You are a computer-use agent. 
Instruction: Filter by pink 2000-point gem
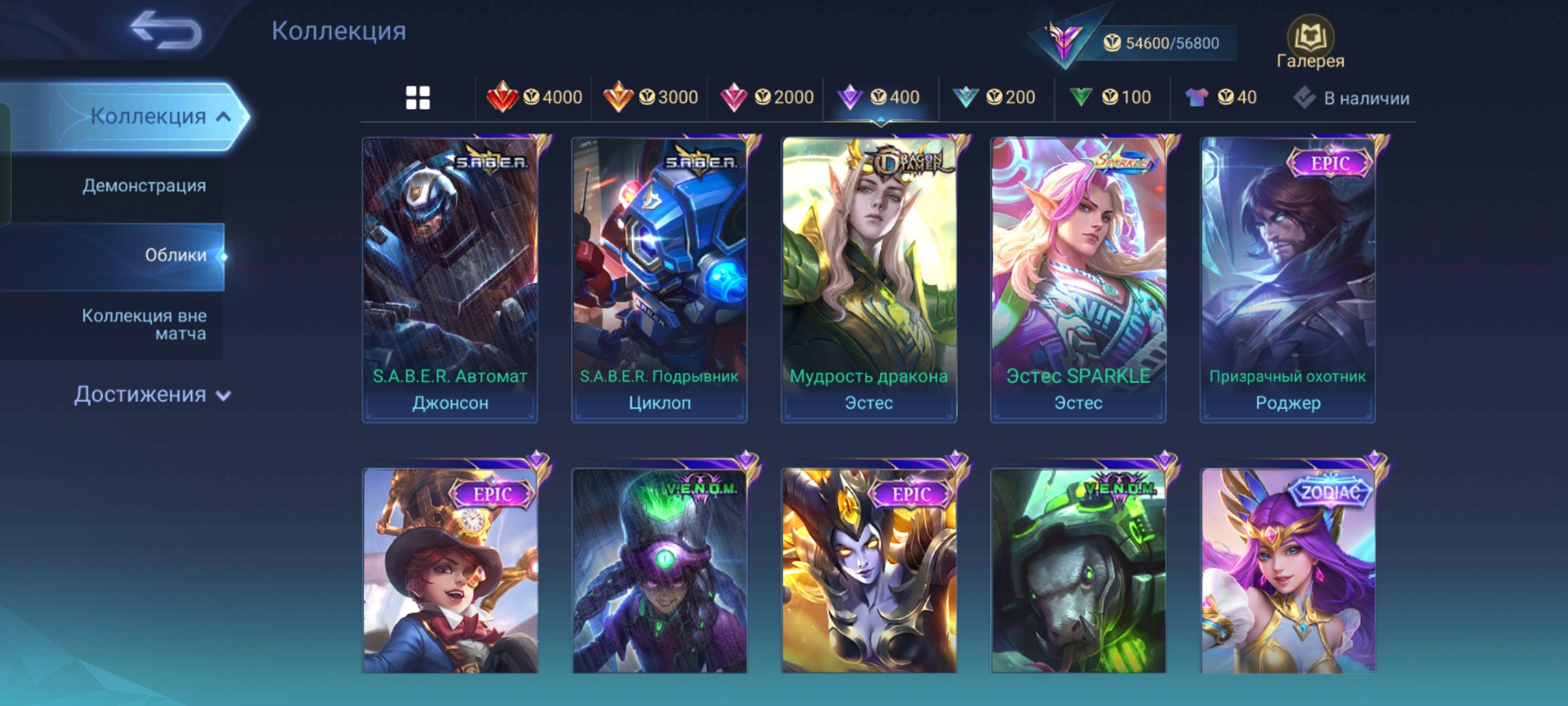tap(766, 97)
